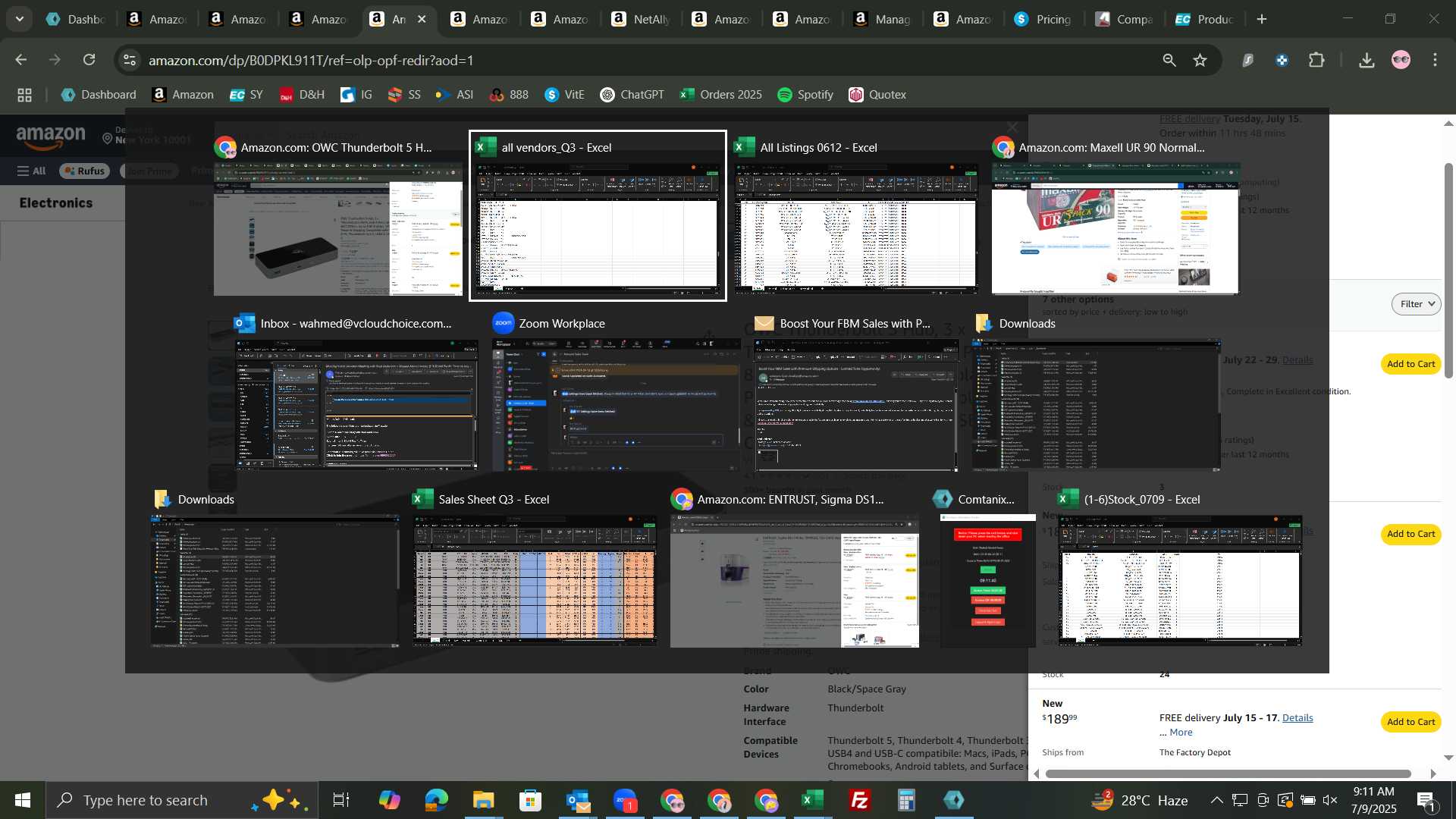This screenshot has height=819, width=1456.
Task: Open Microsoft Edge from the taskbar
Action: tap(436, 800)
